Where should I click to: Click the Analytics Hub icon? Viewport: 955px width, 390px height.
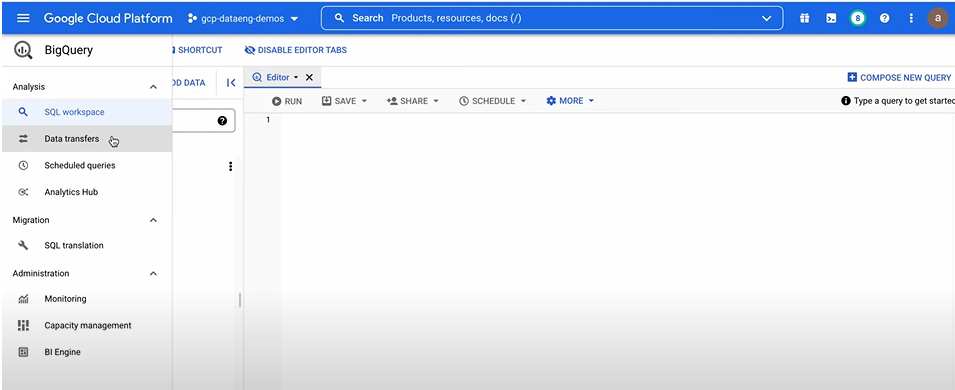pos(23,192)
